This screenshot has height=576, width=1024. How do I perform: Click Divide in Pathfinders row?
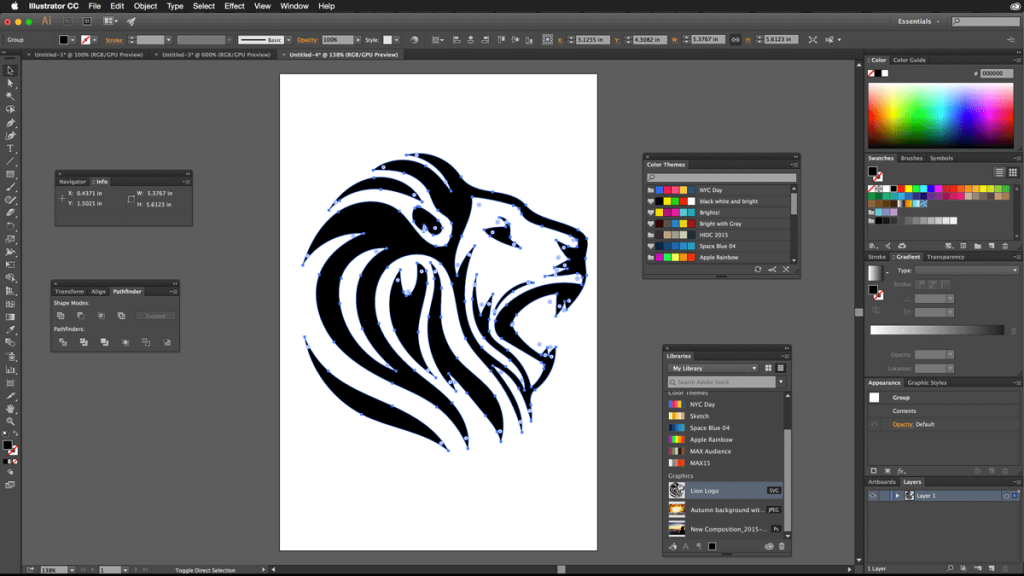click(63, 342)
